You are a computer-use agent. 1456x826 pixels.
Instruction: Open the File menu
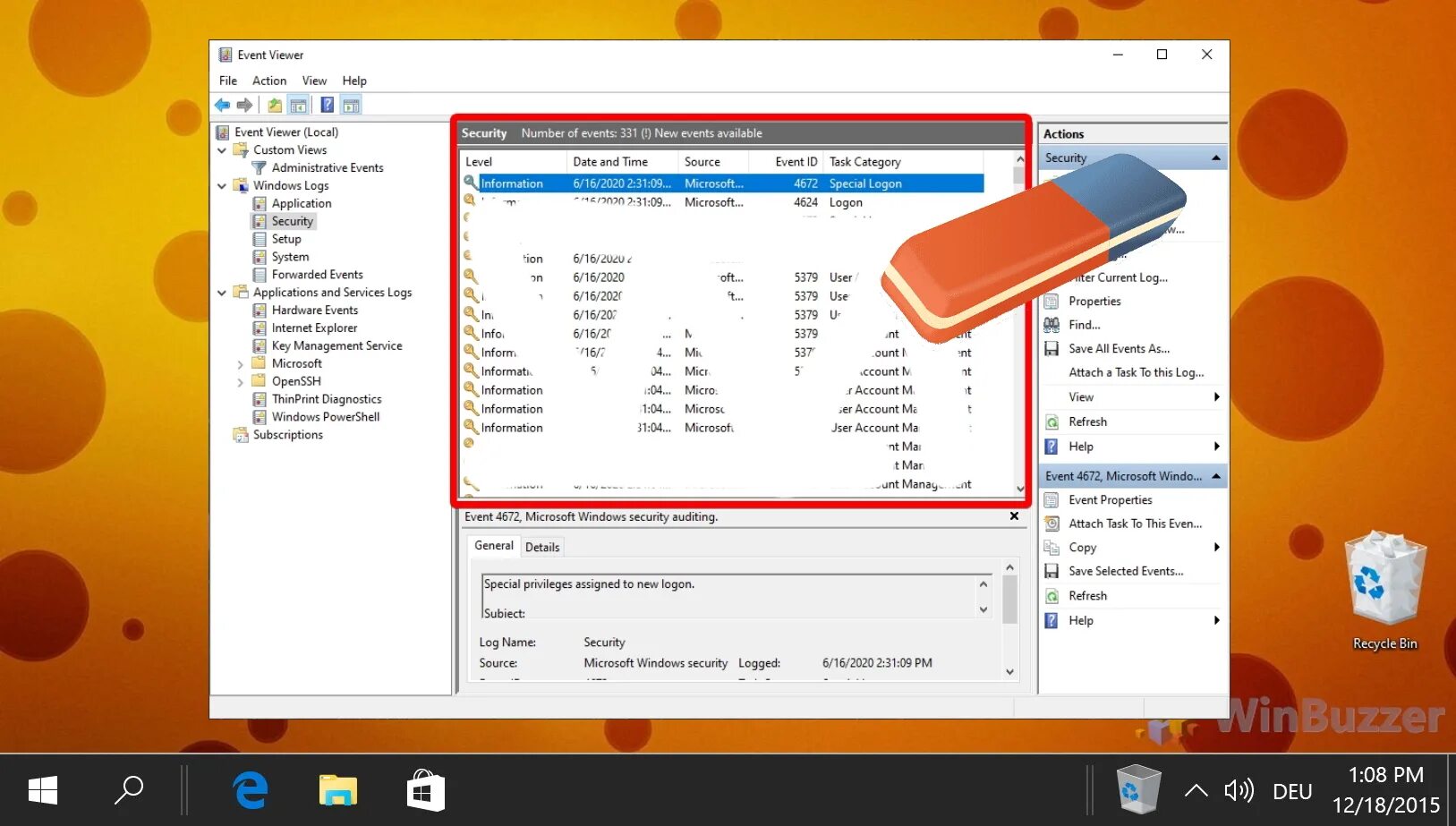tap(228, 81)
